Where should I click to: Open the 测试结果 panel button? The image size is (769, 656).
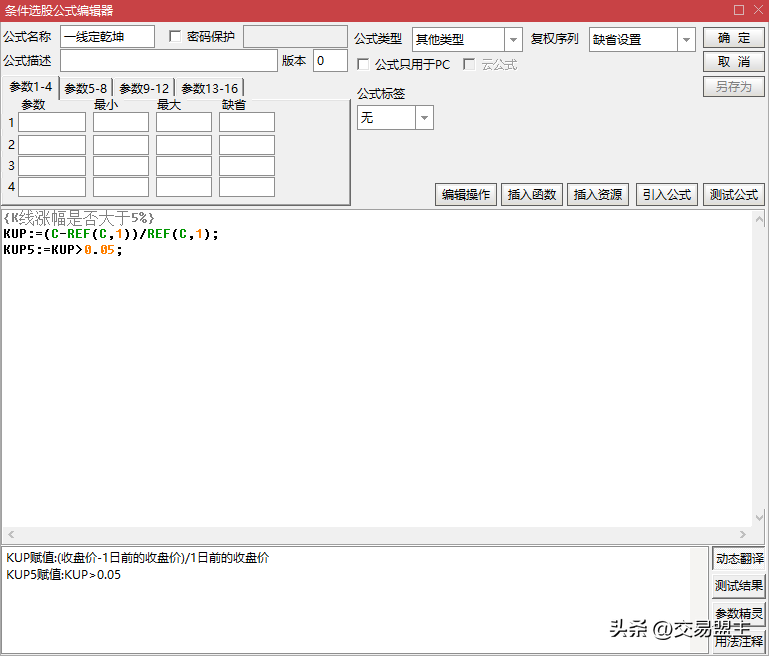pyautogui.click(x=739, y=586)
